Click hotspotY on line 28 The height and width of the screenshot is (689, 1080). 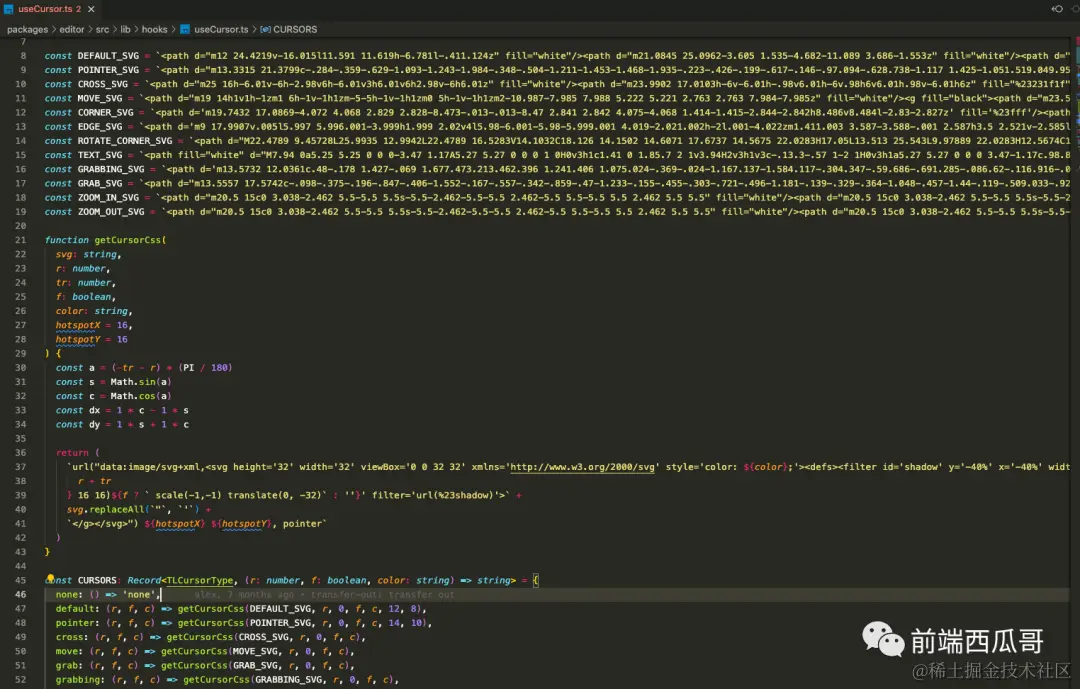[x=78, y=339]
